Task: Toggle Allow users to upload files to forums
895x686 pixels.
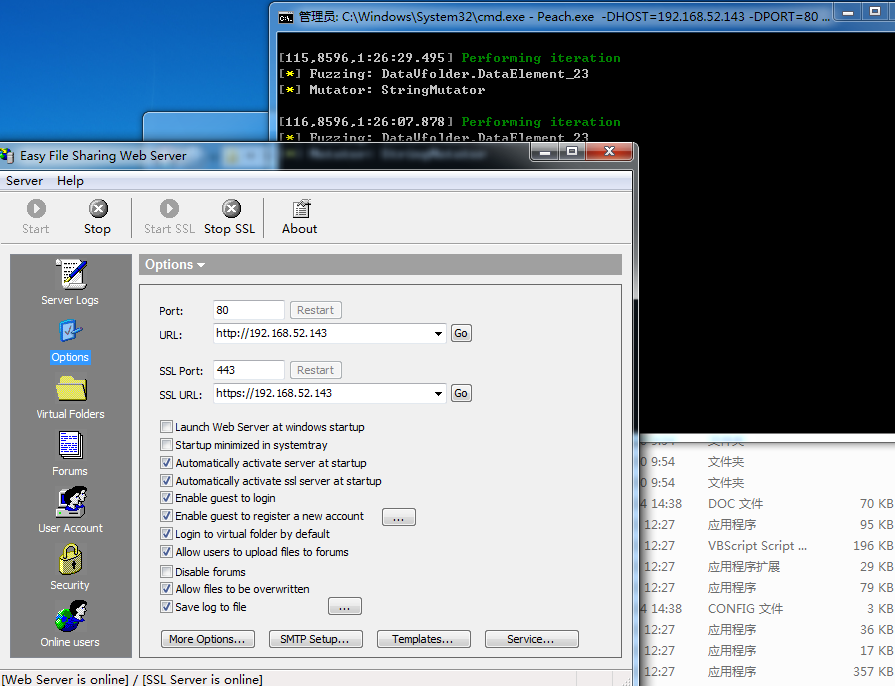Action: point(166,552)
